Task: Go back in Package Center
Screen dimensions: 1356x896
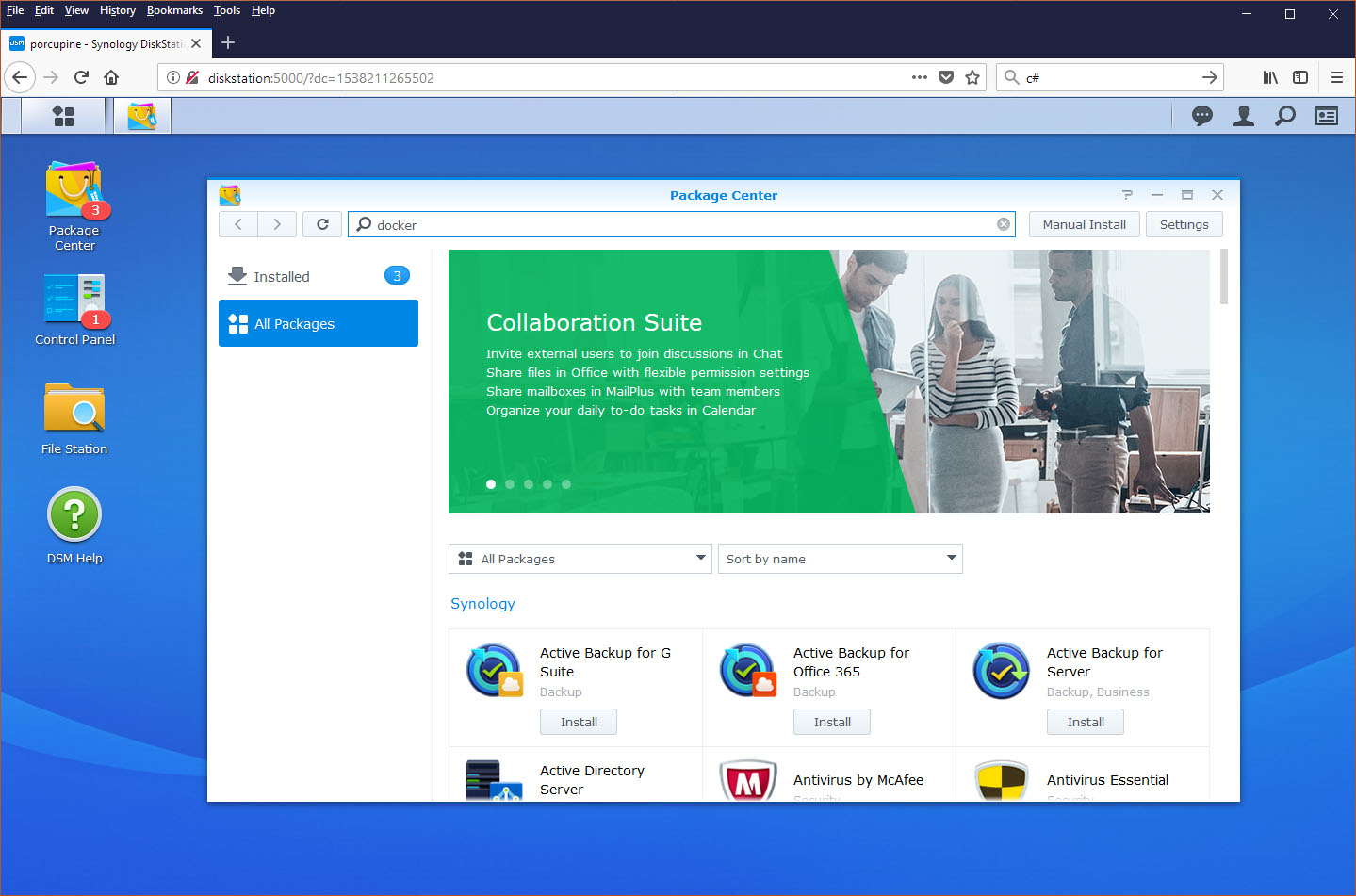Action: pyautogui.click(x=238, y=224)
